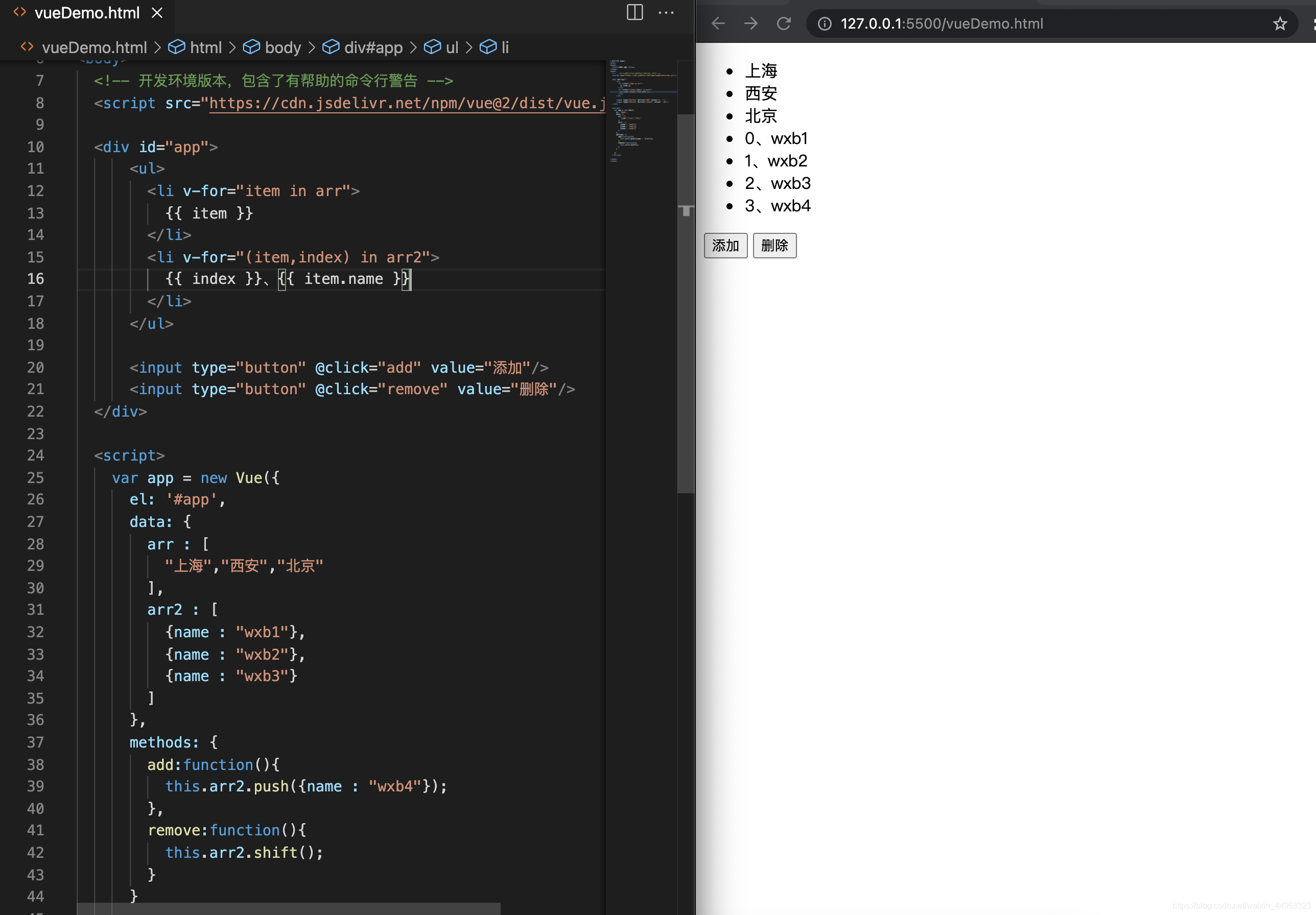
Task: Click the browser back arrow
Action: 718,23
